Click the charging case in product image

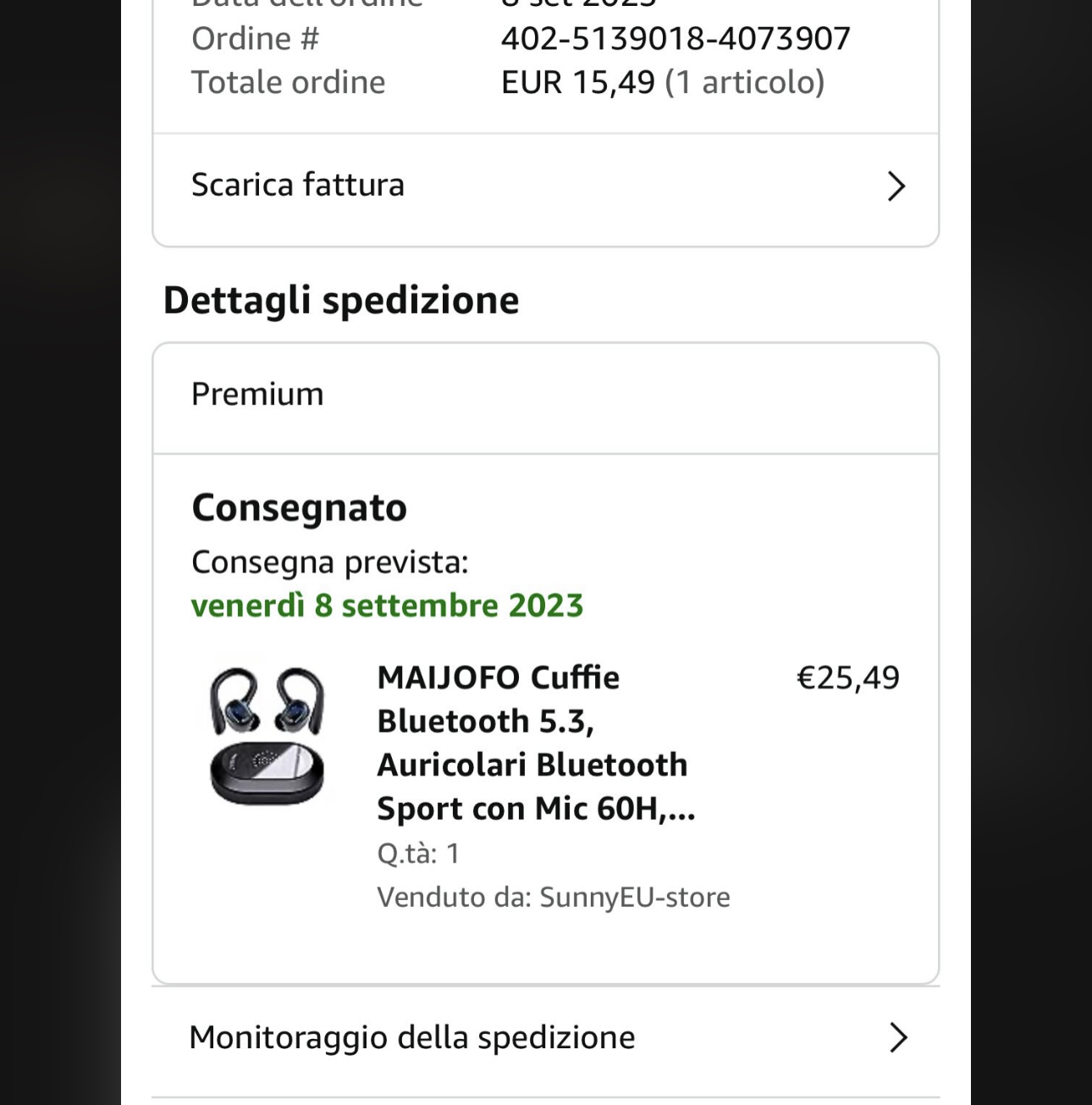click(267, 772)
